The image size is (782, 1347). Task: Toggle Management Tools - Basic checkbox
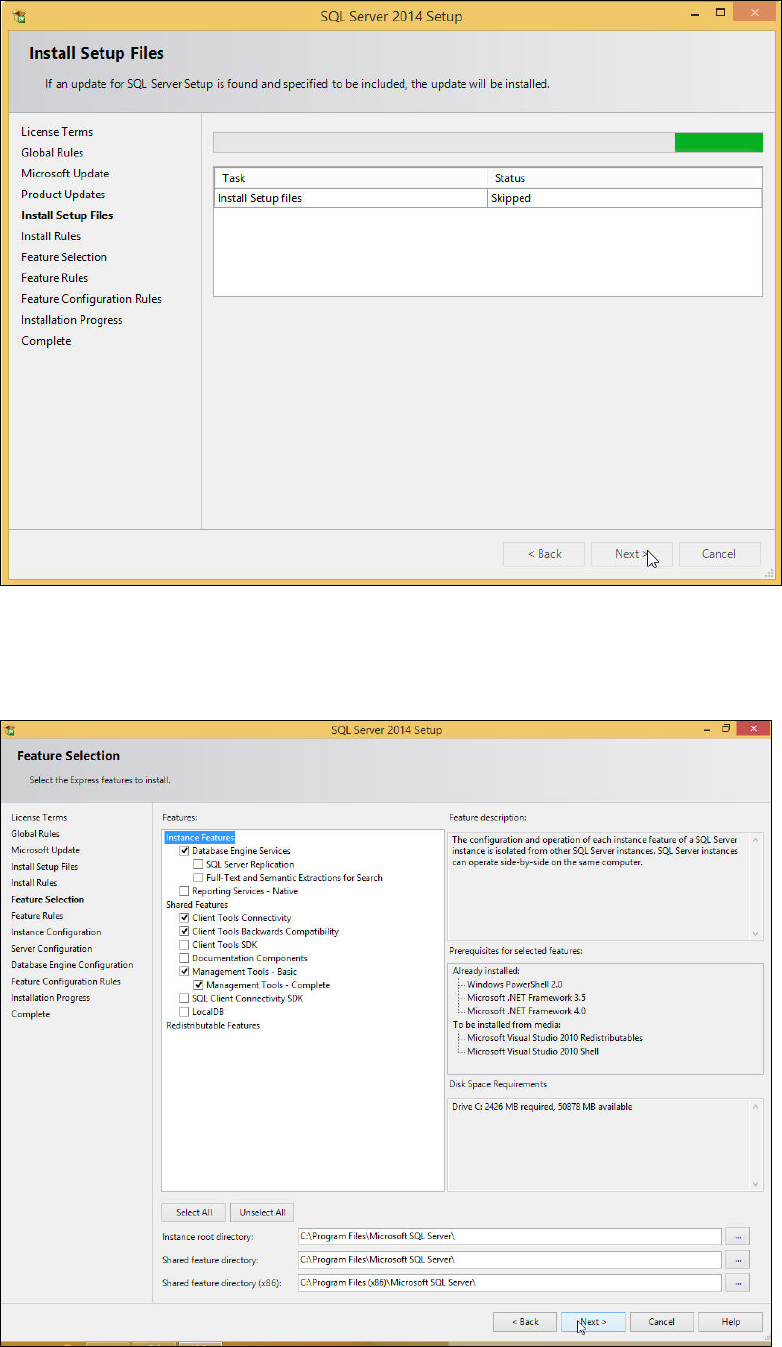tap(184, 972)
